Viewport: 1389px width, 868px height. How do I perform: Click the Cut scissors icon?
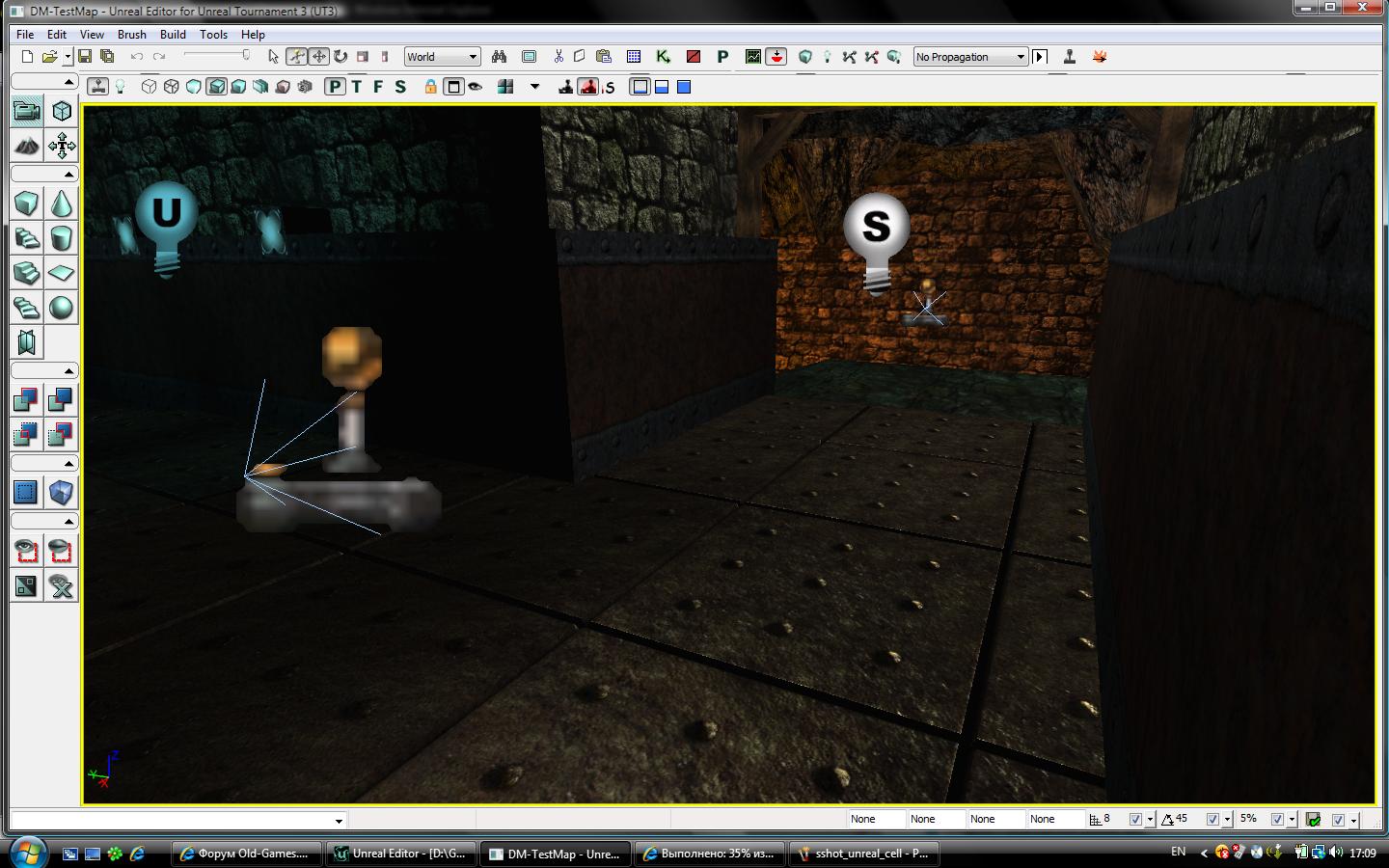pos(558,57)
